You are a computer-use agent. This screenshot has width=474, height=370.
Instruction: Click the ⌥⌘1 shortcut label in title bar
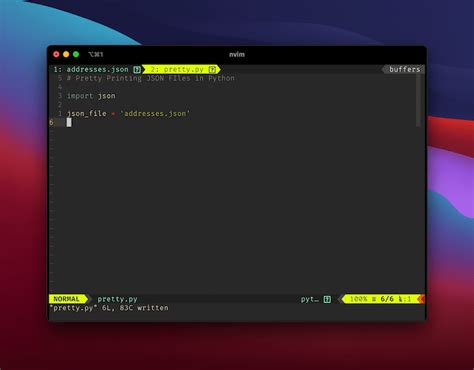coord(96,54)
